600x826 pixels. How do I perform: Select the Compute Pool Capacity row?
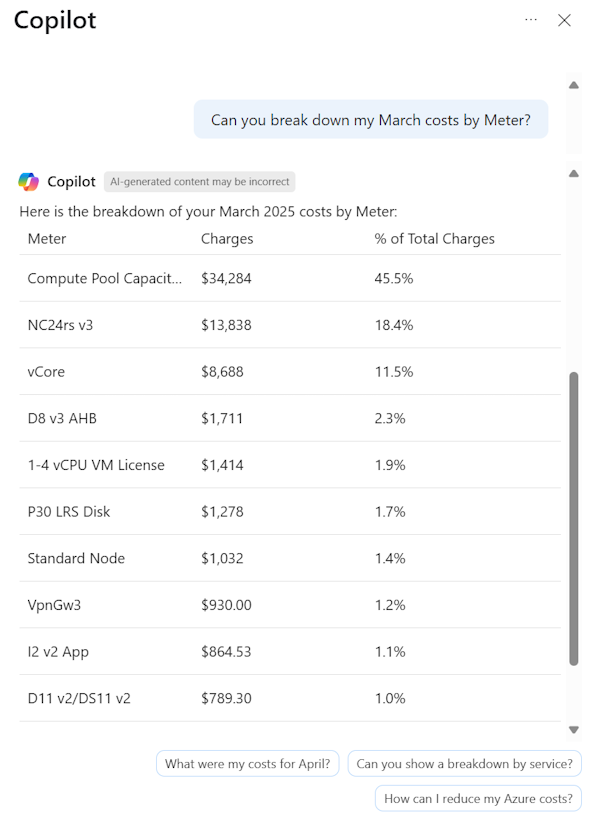105,278
